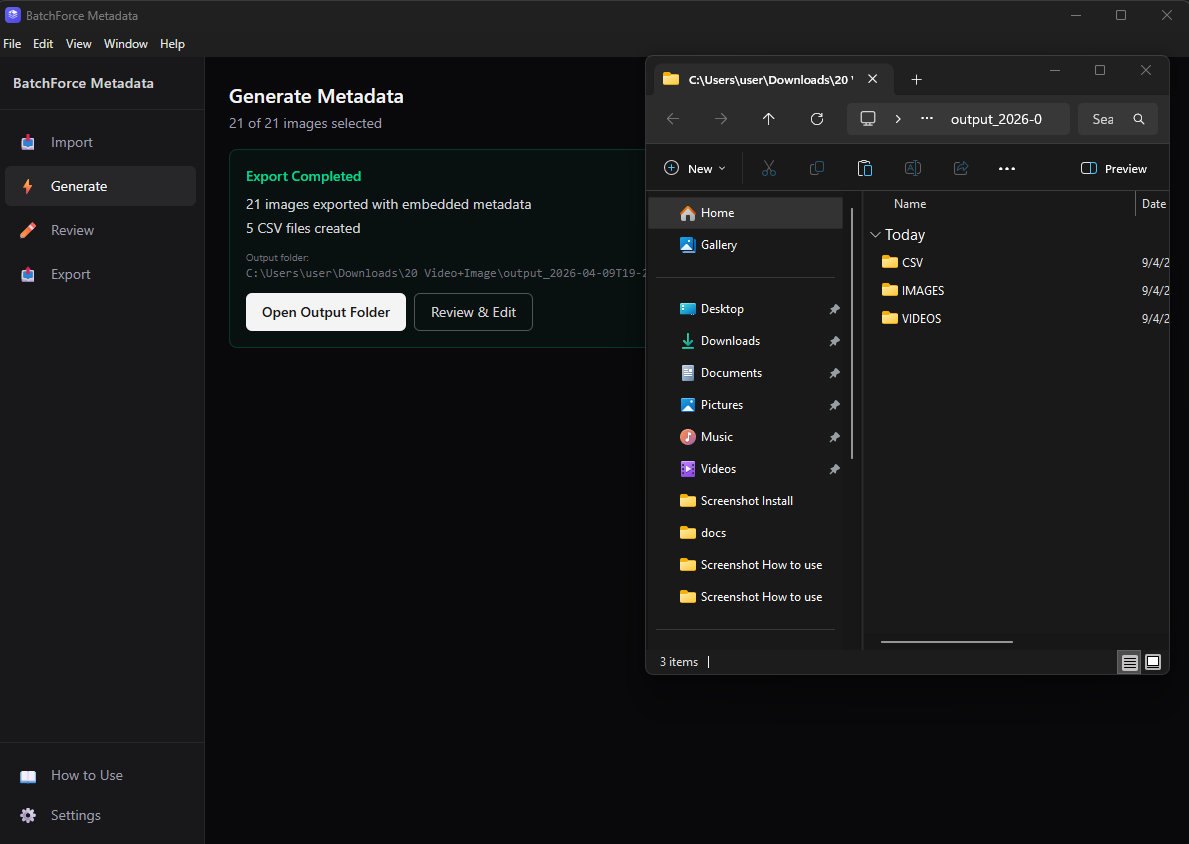Viewport: 1189px width, 844px height.
Task: Expand the New dropdown menu
Action: (696, 169)
